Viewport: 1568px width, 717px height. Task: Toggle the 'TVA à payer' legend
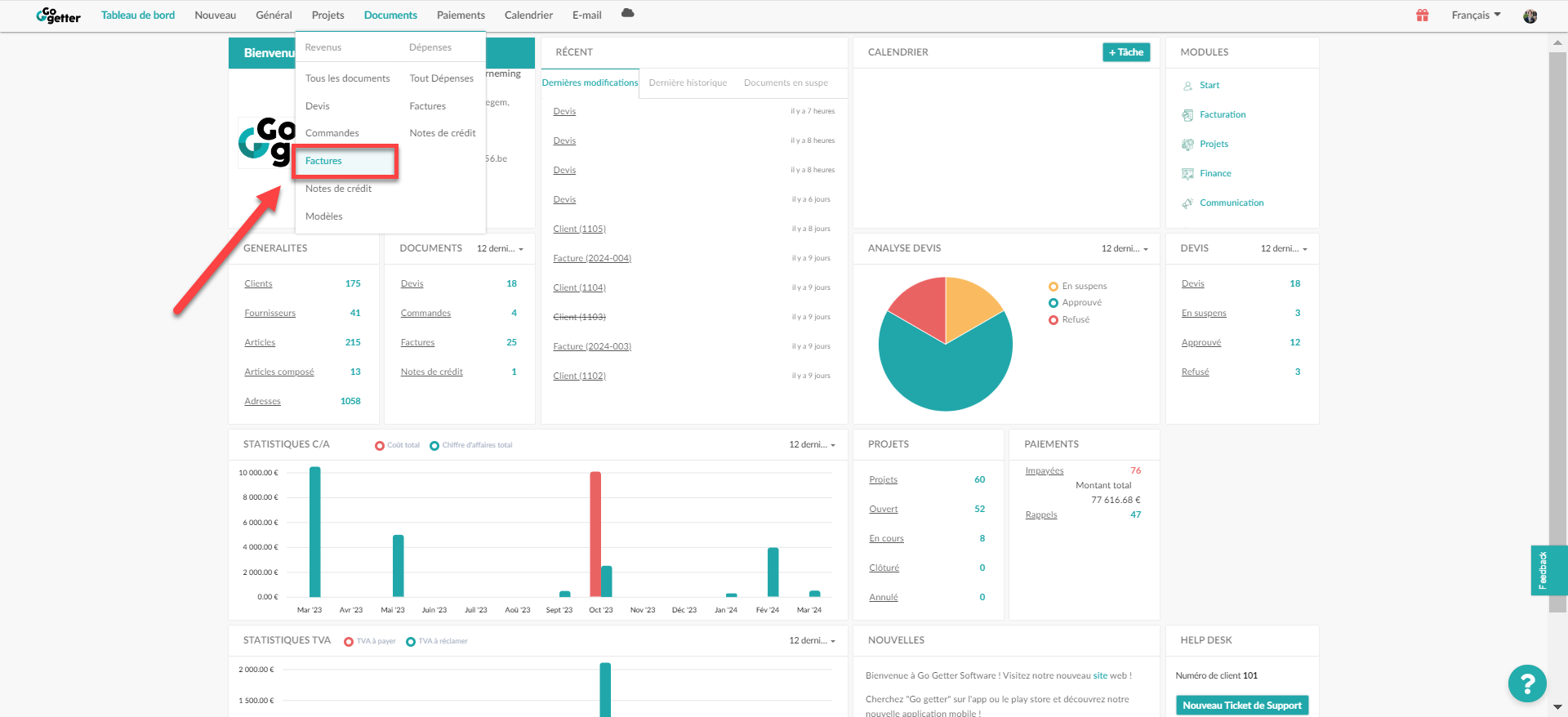coord(370,641)
